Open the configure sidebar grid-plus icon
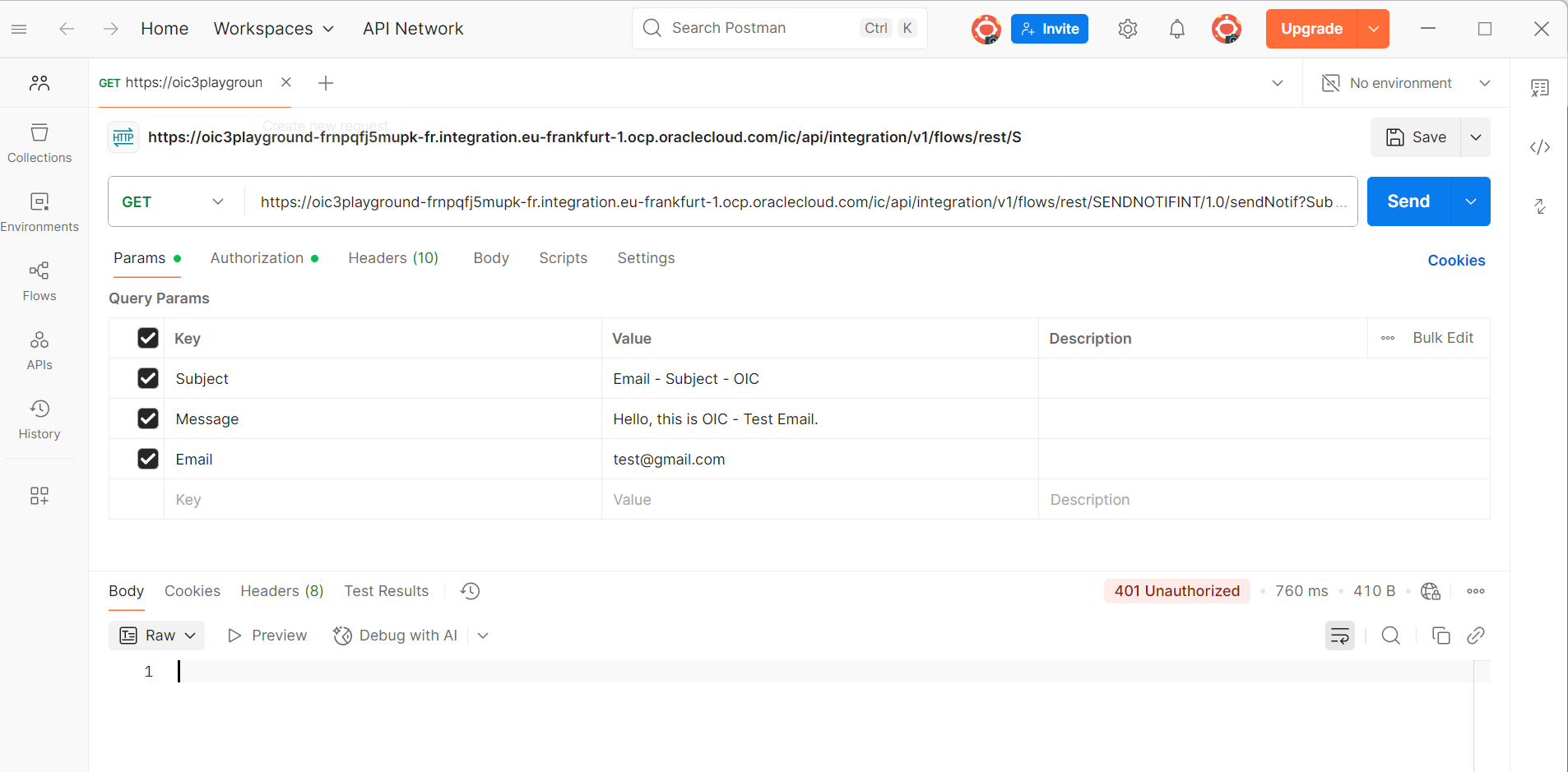Viewport: 1568px width, 772px height. (x=39, y=495)
